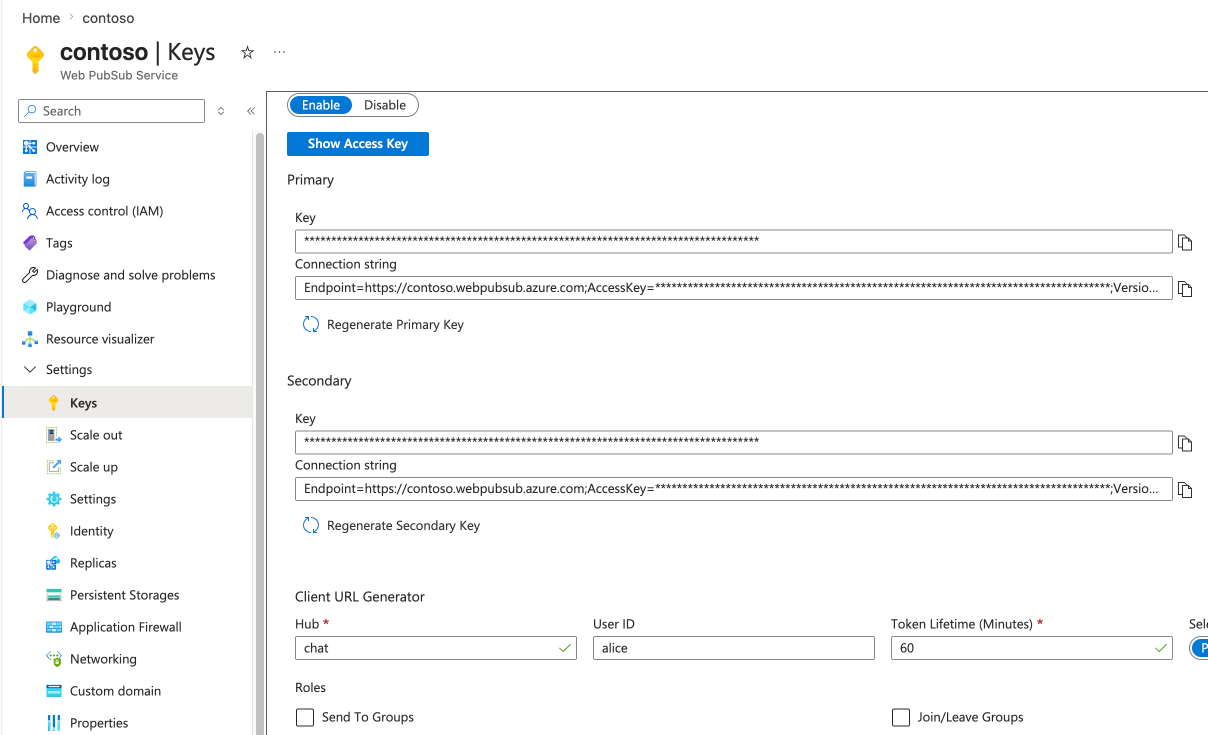1208x735 pixels.
Task: Click the Primary Connection string field
Action: (x=734, y=288)
